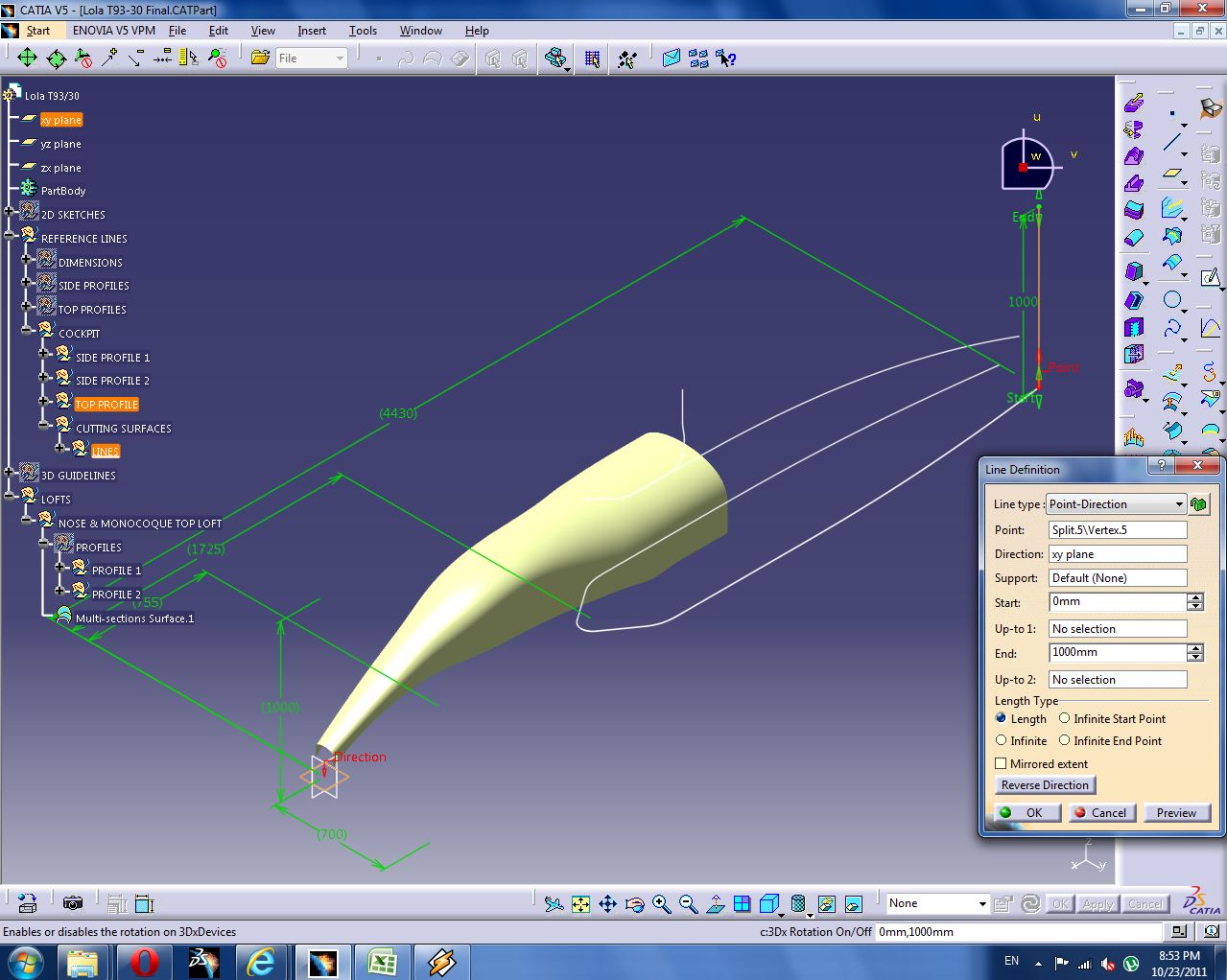Screen dimensions: 1227x980
Task: Select the Zoom In tool
Action: pyautogui.click(x=660, y=902)
